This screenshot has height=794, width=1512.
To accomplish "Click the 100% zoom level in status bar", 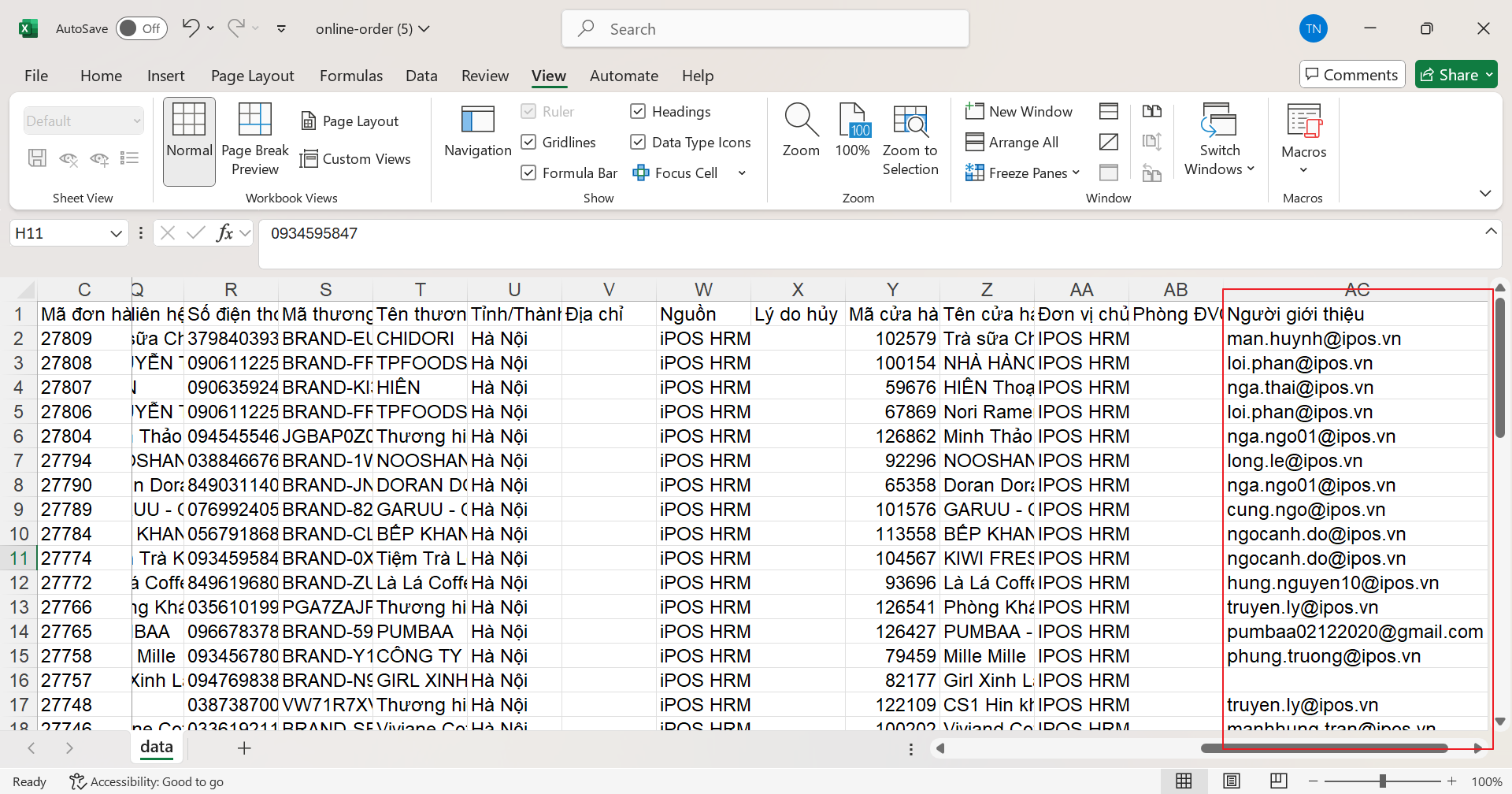I will click(1487, 781).
